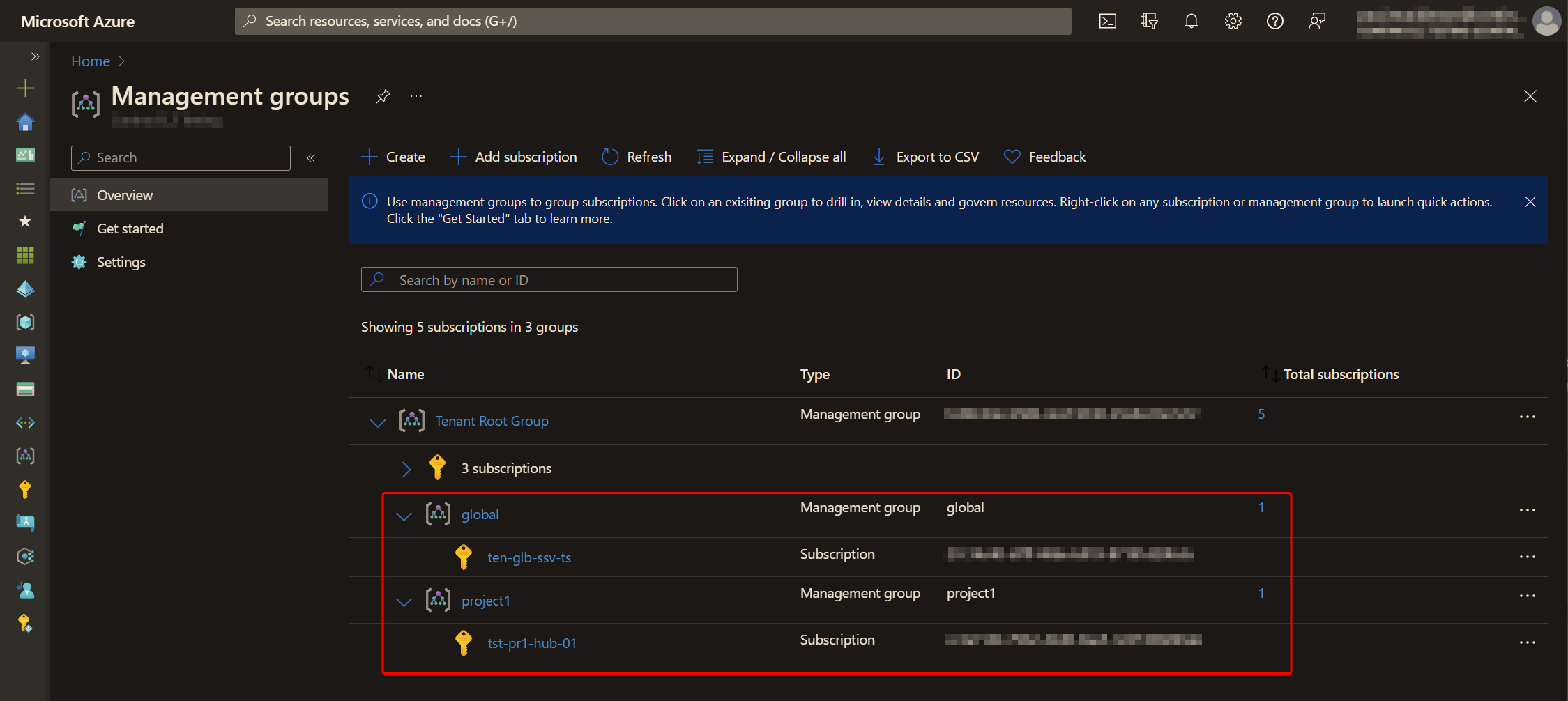Go to Home icon in sidebar

25,122
